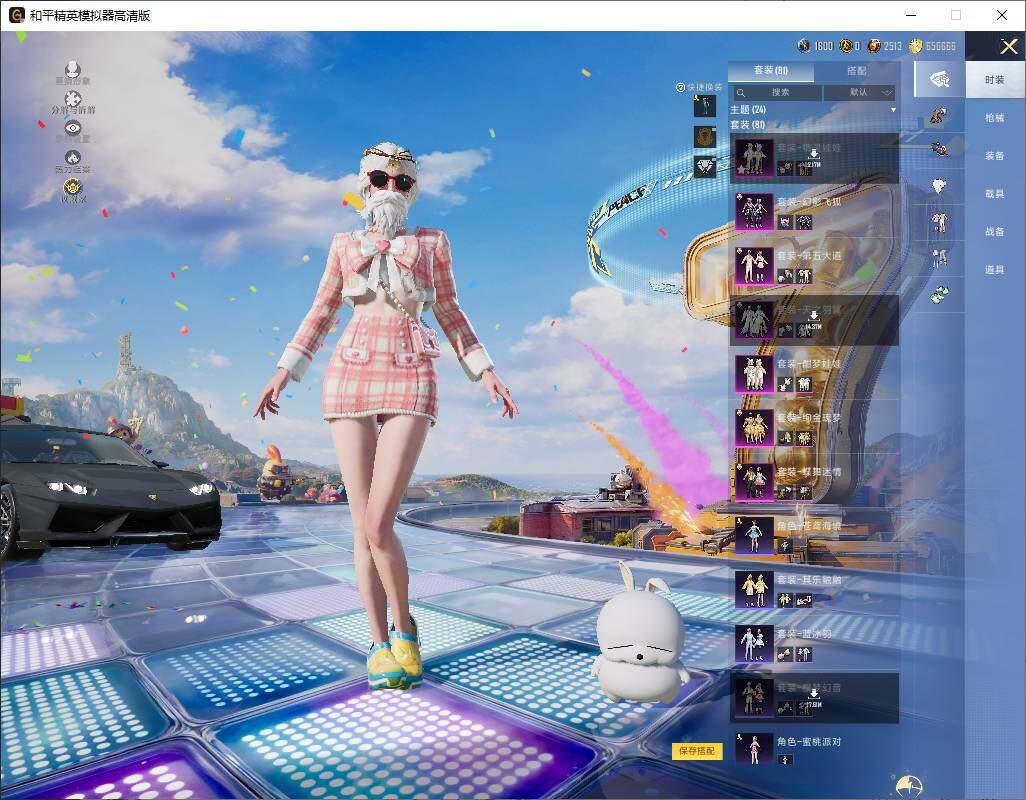This screenshot has height=800, width=1026.
Task: Select the 套装 (81) section header
Action: pos(747,124)
